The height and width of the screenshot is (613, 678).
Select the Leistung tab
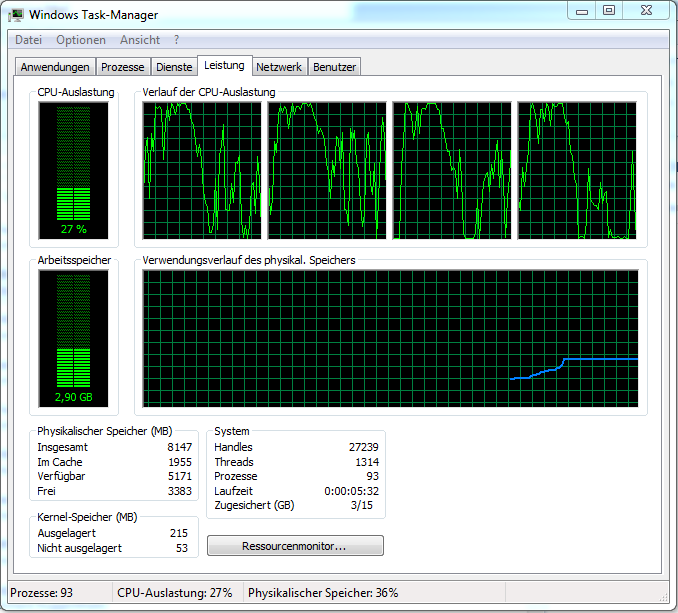coord(224,65)
